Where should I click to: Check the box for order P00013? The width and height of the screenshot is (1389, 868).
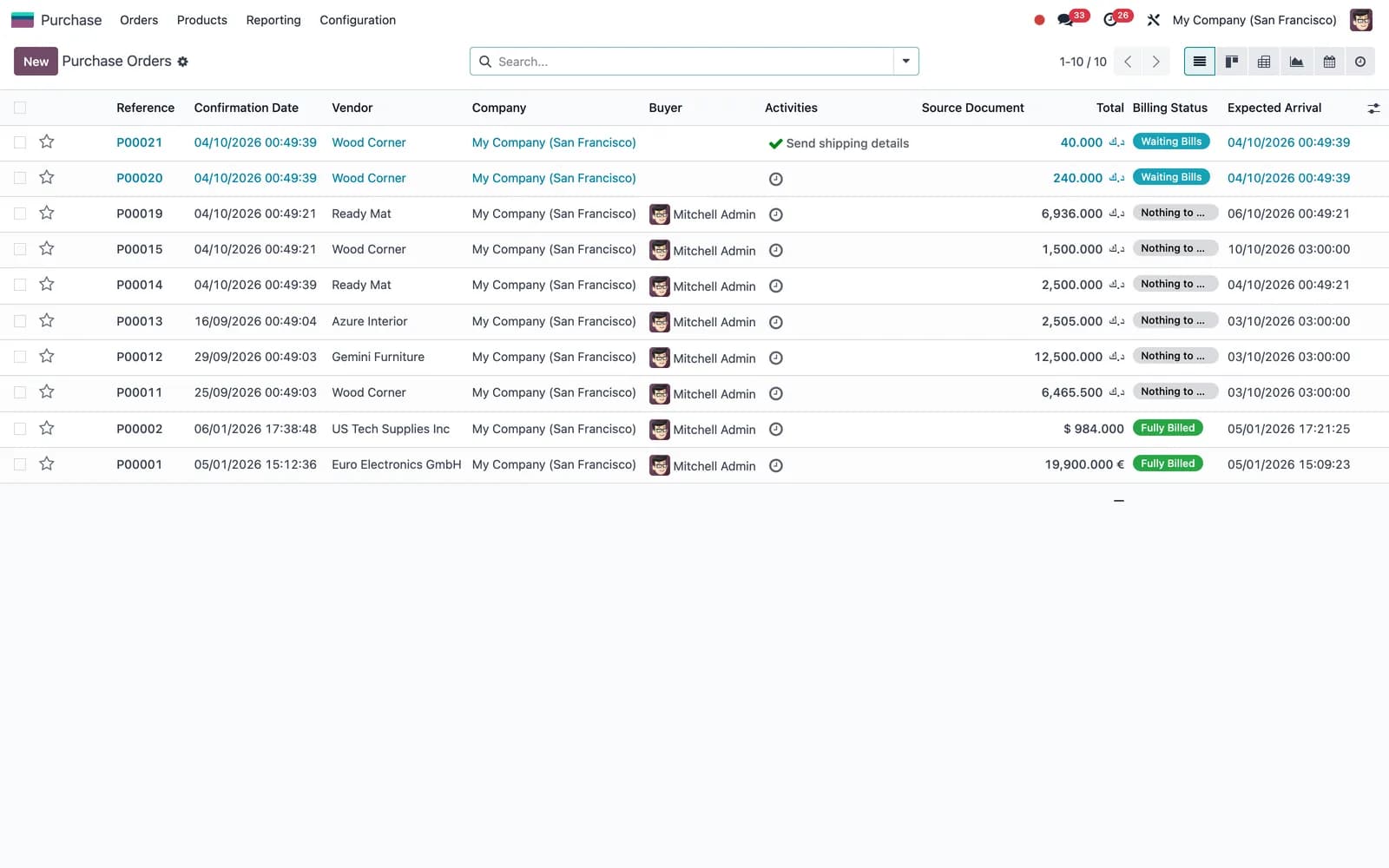20,321
